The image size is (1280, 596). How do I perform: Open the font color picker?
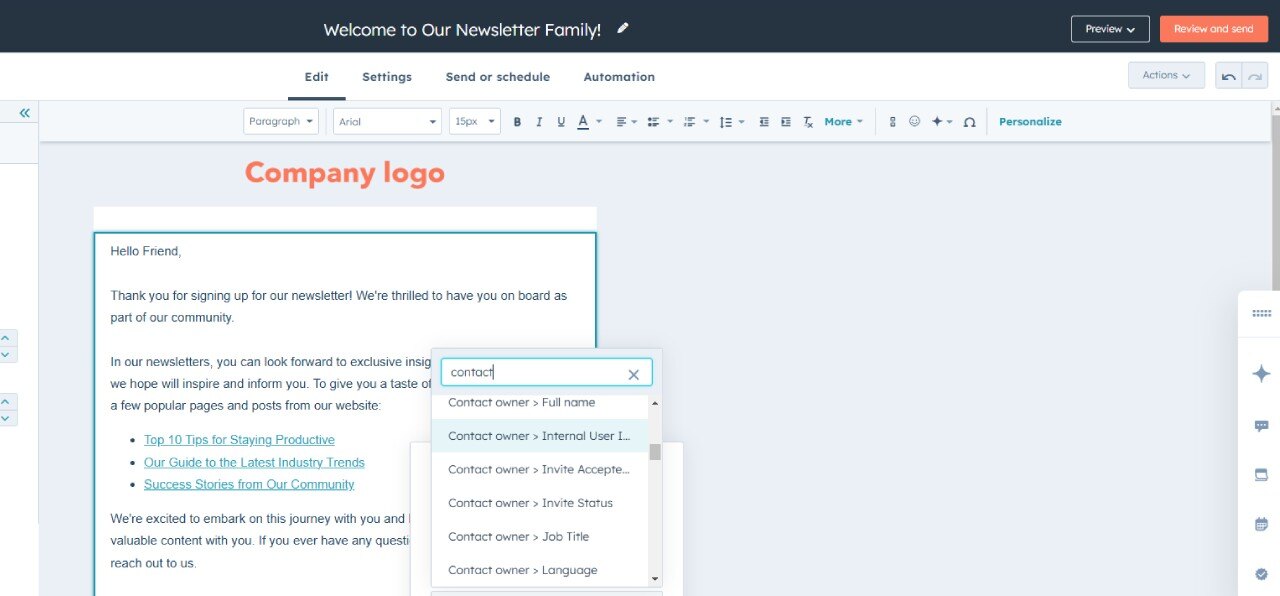(x=585, y=121)
